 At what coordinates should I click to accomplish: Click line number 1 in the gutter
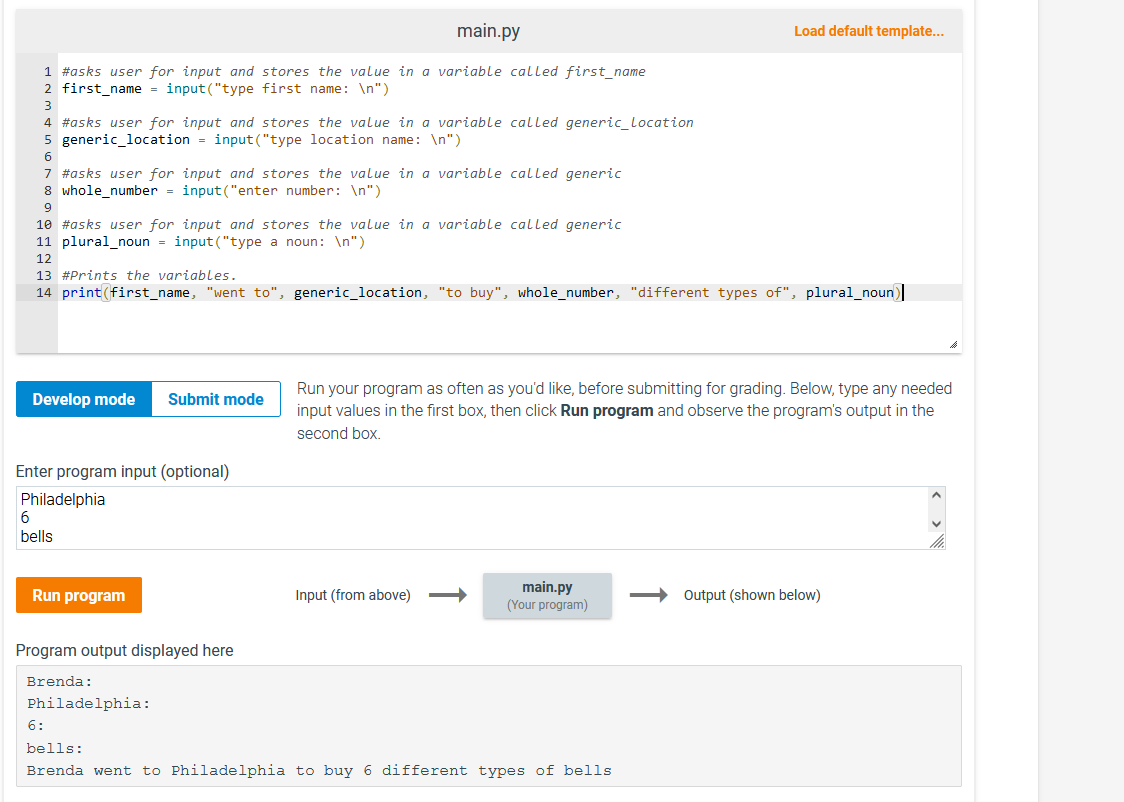coord(48,72)
